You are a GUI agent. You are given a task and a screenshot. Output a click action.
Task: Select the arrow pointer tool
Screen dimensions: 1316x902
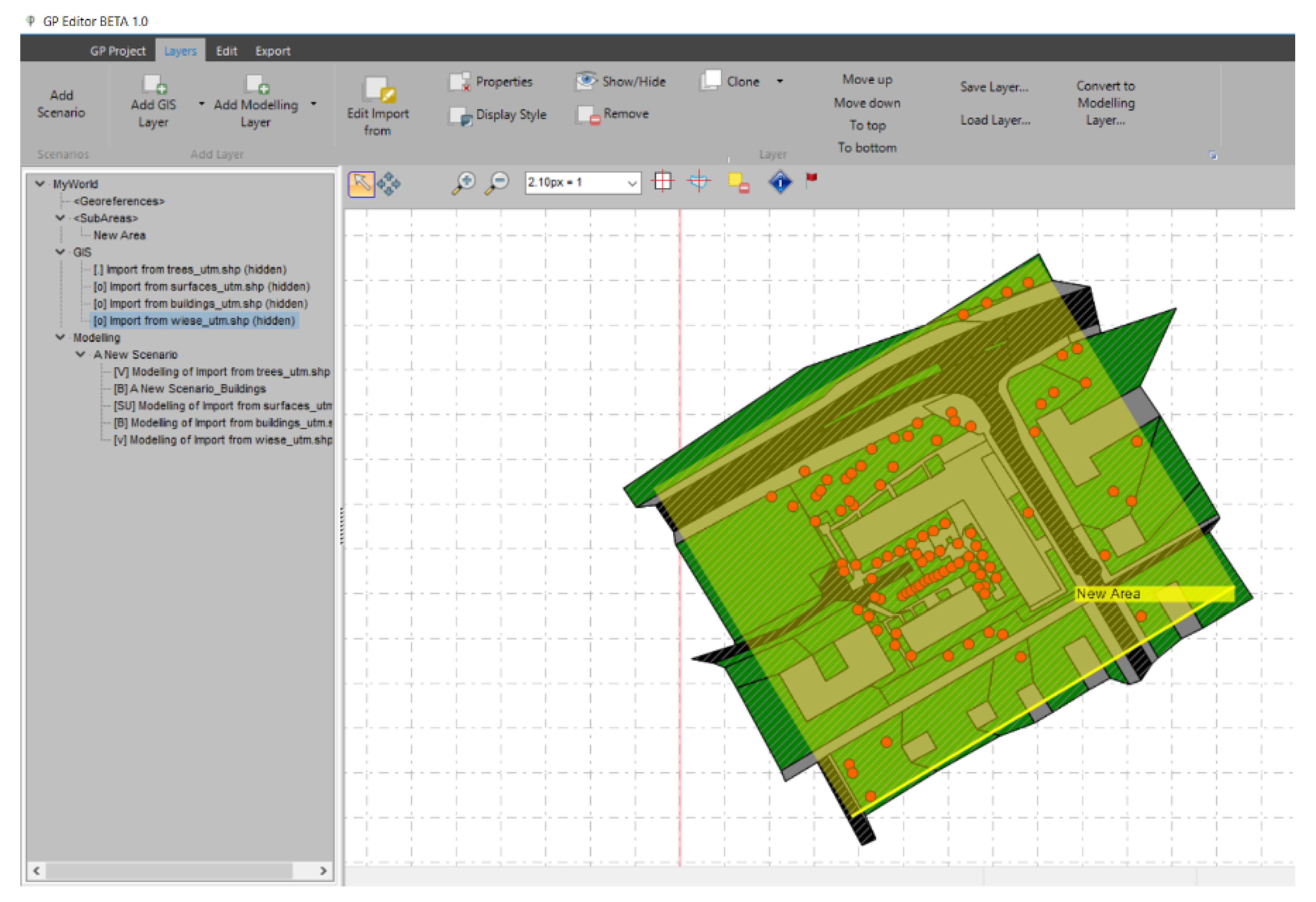[361, 183]
